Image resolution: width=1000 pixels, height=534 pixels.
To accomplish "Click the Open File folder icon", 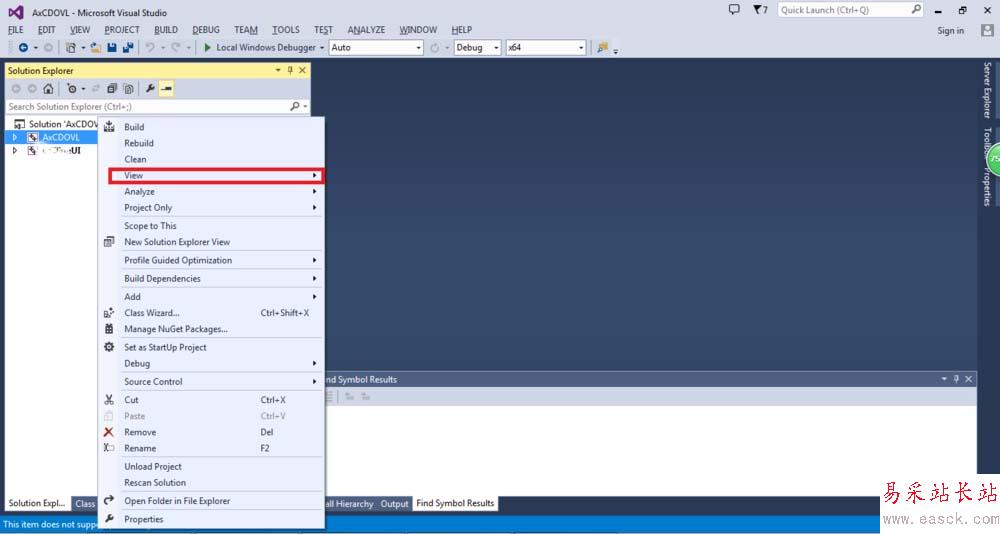I will [96, 47].
